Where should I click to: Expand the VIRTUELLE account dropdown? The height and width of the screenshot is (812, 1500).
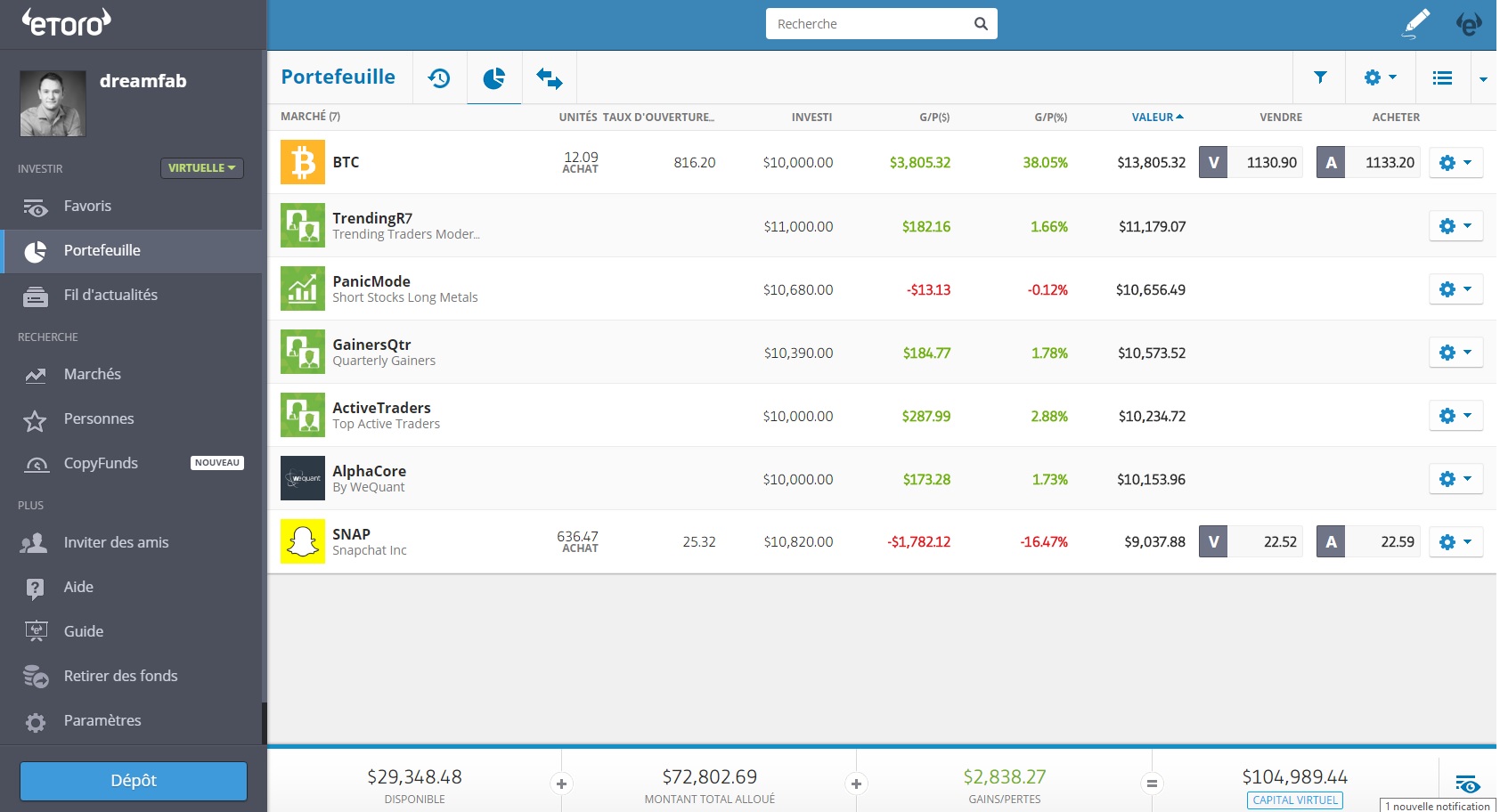[x=201, y=167]
